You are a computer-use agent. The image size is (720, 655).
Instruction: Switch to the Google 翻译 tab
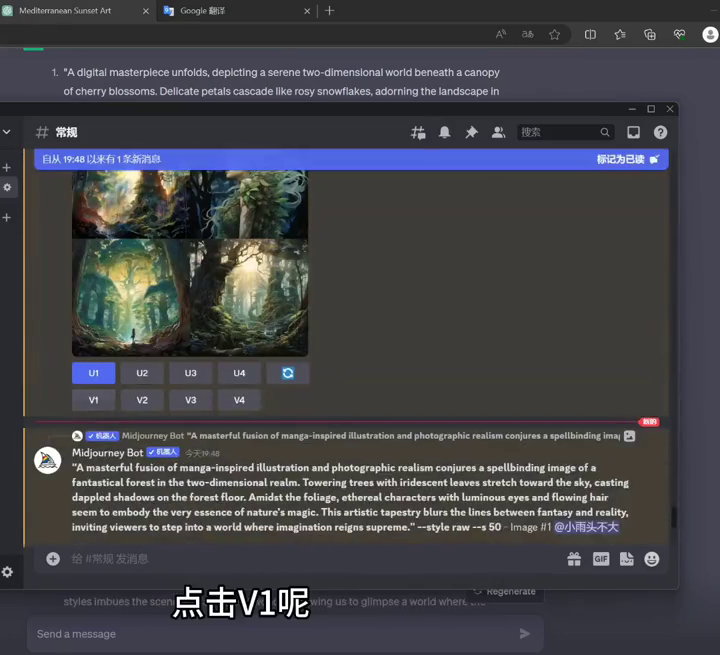236,11
